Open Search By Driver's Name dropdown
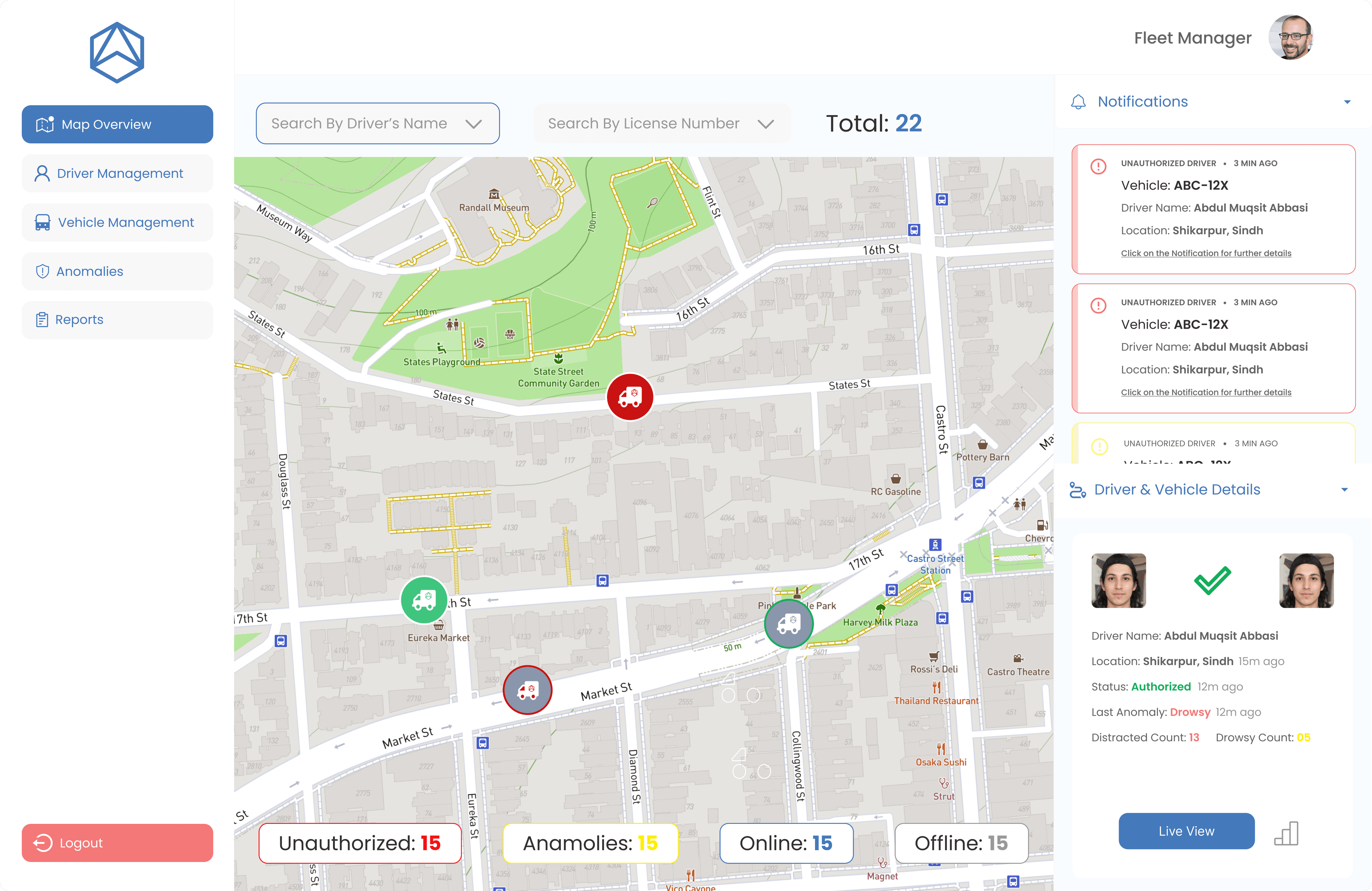The image size is (1372, 891). [378, 123]
